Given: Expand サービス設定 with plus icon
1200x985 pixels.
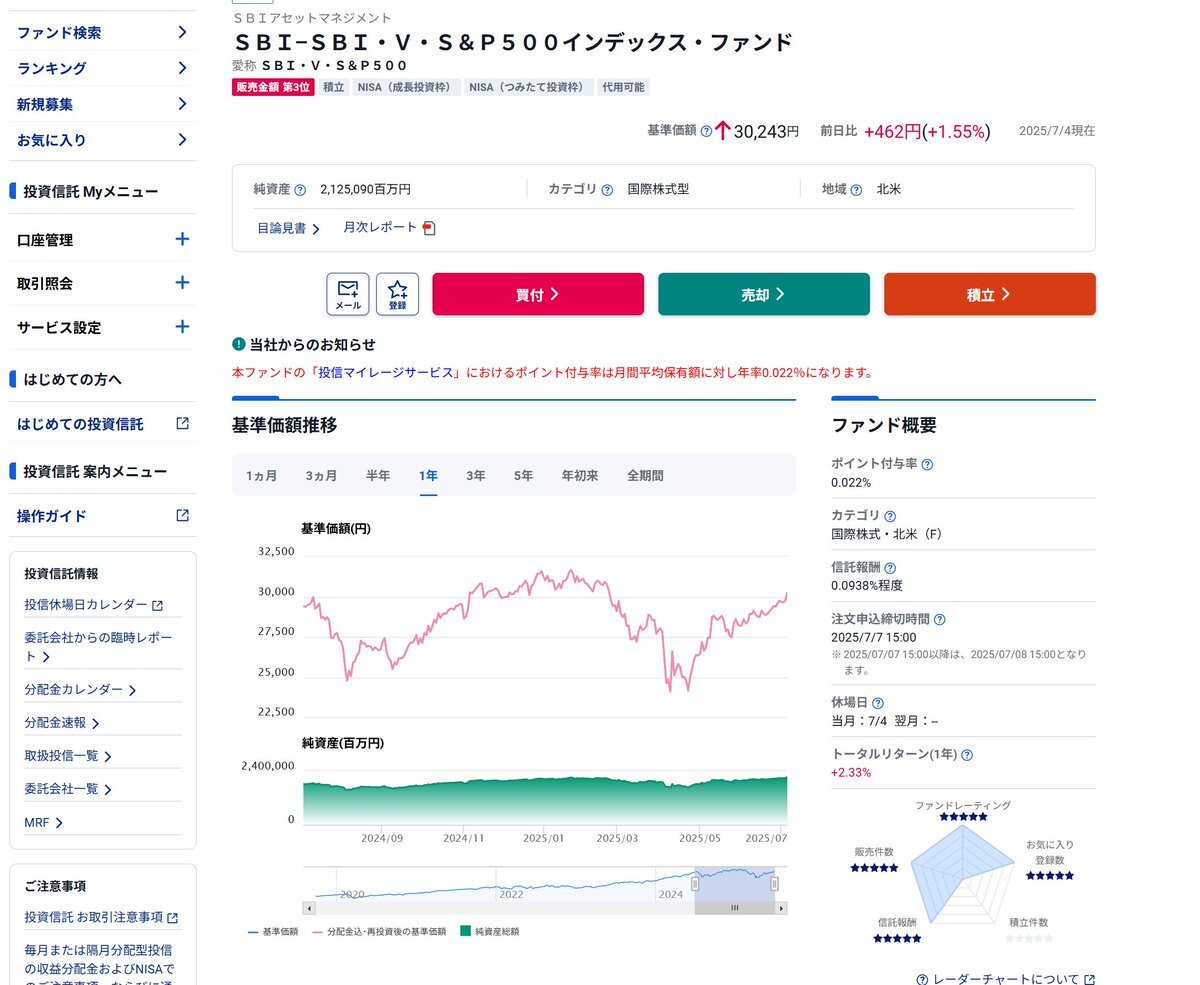Looking at the screenshot, I should tap(182, 326).
